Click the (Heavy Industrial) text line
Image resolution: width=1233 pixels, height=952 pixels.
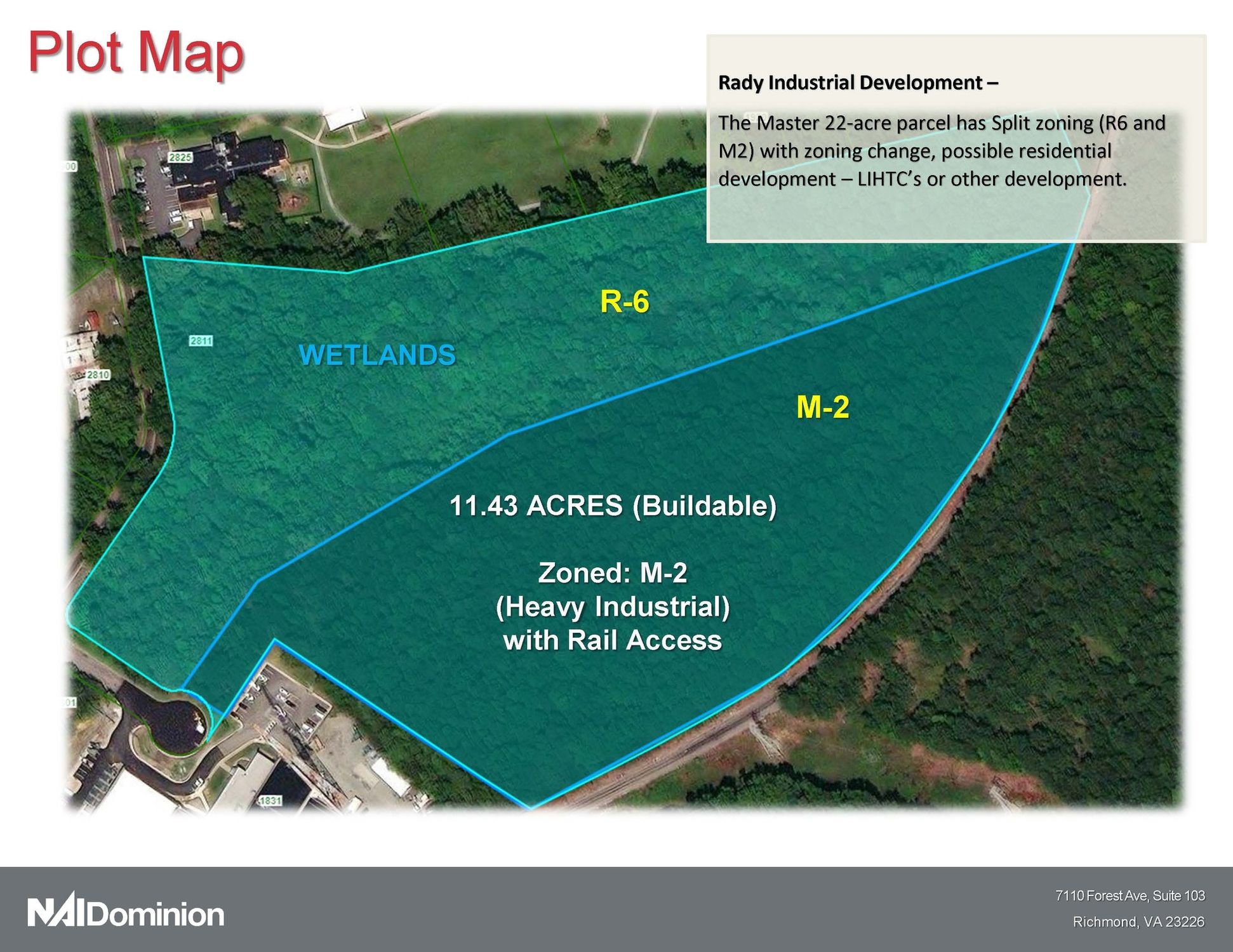pyautogui.click(x=612, y=607)
